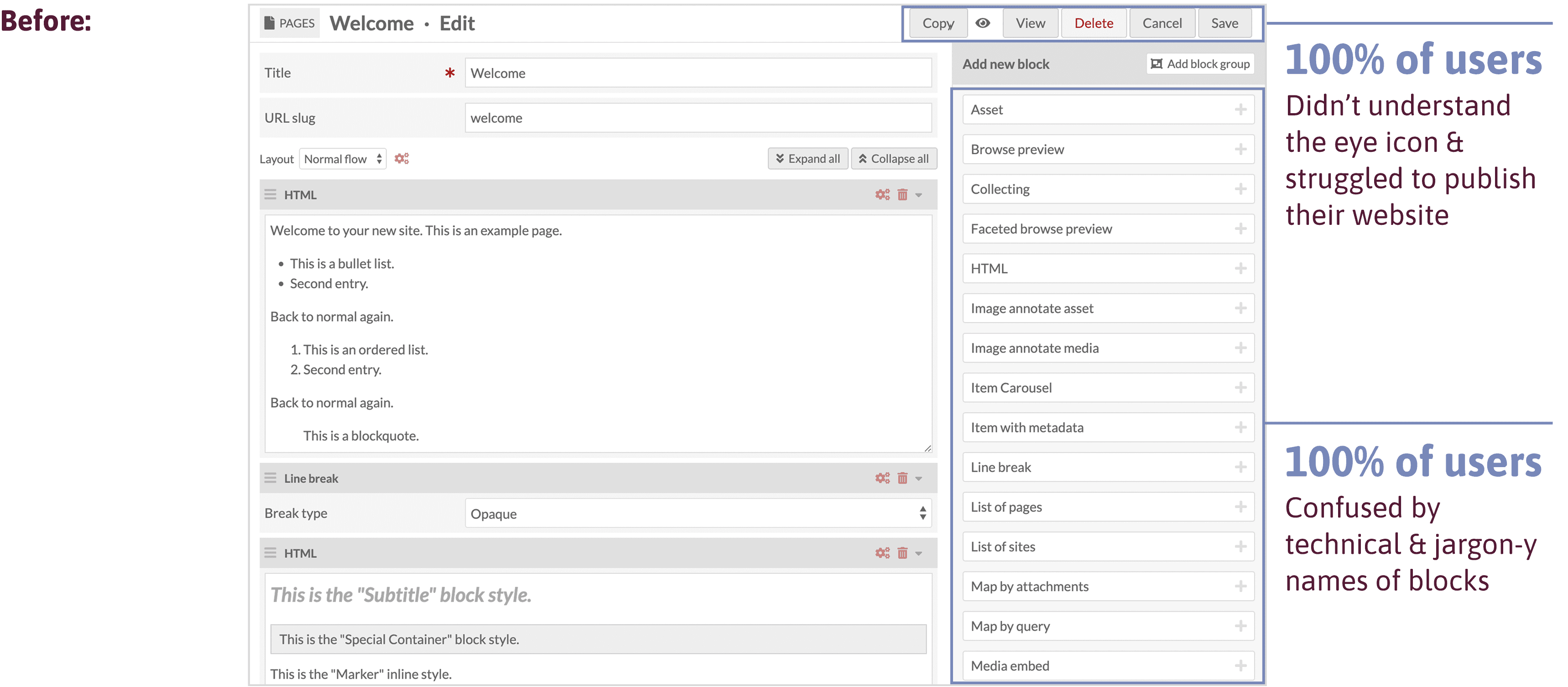The image size is (1568, 687).
Task: Click the Copy button
Action: [x=938, y=23]
